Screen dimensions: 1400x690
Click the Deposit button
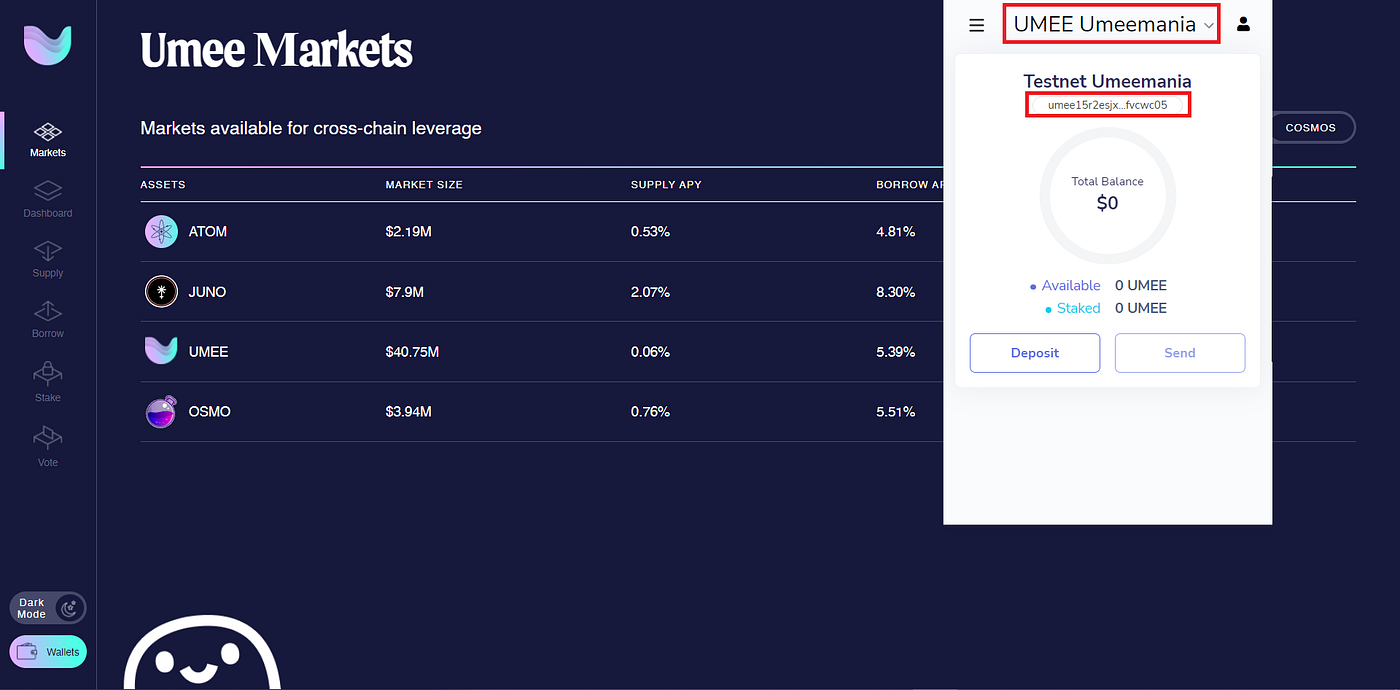pyautogui.click(x=1035, y=353)
